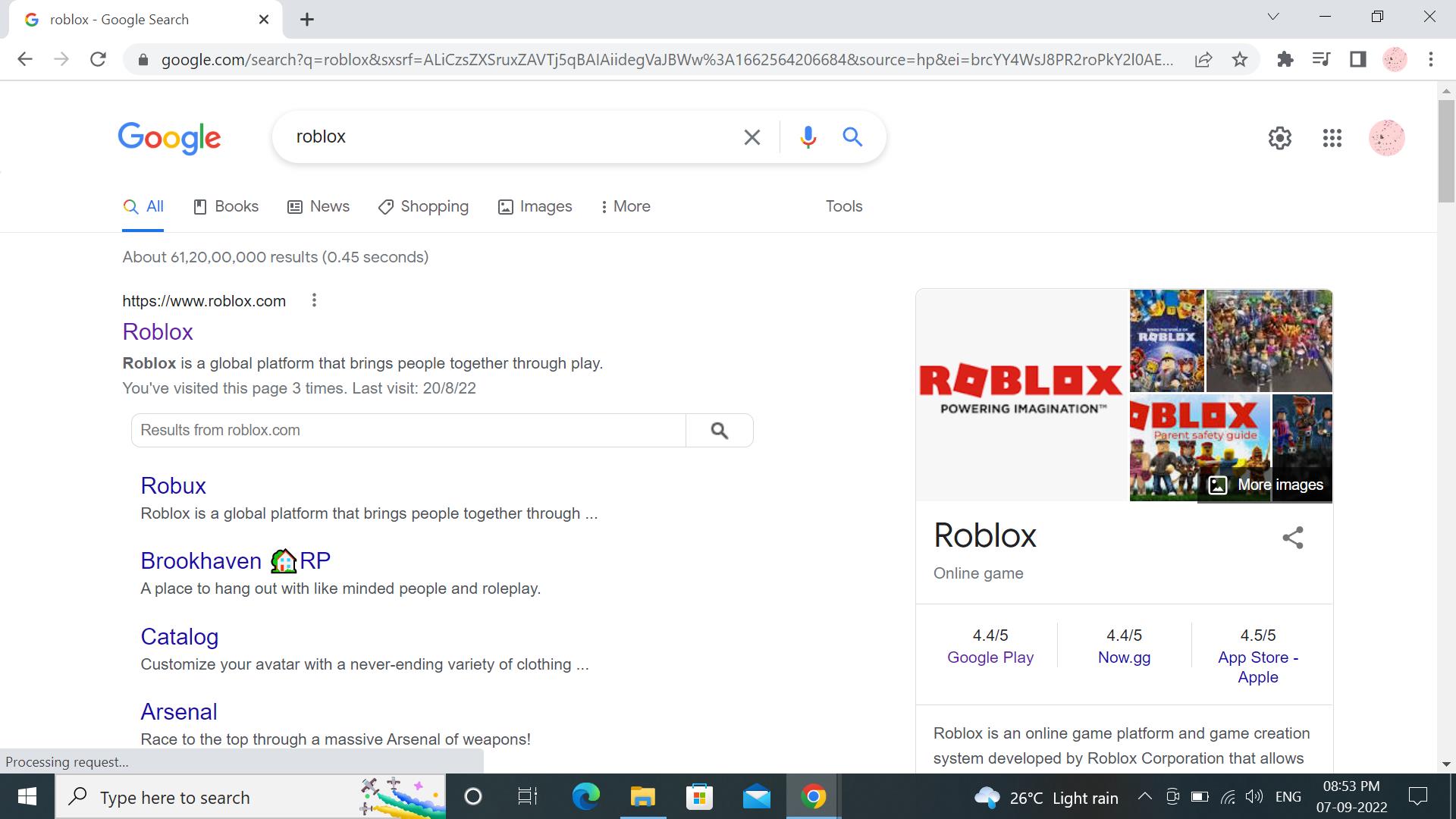
Task: Switch to the Books tab
Action: (226, 206)
